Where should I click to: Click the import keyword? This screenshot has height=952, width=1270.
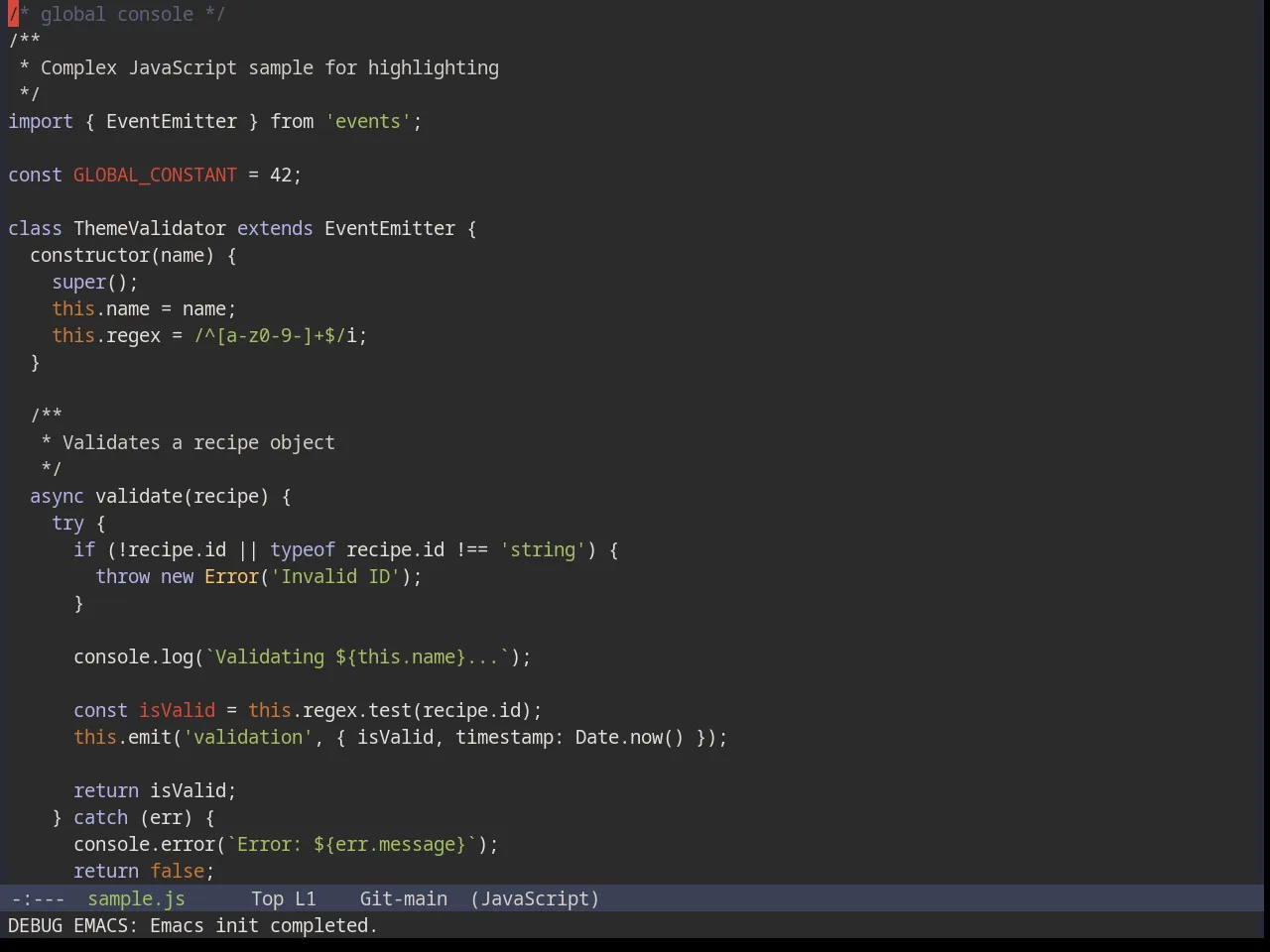(41, 121)
